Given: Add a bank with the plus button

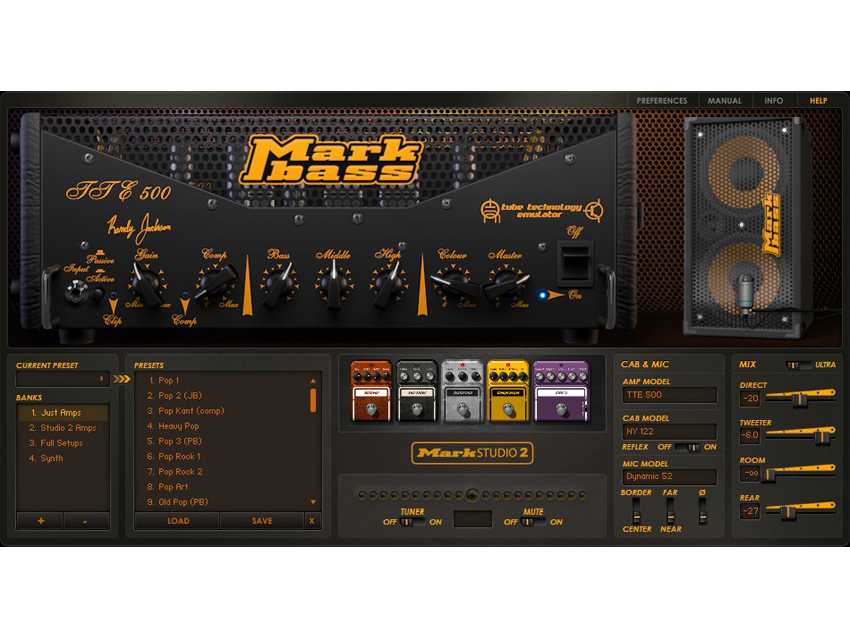Looking at the screenshot, I should coord(41,521).
